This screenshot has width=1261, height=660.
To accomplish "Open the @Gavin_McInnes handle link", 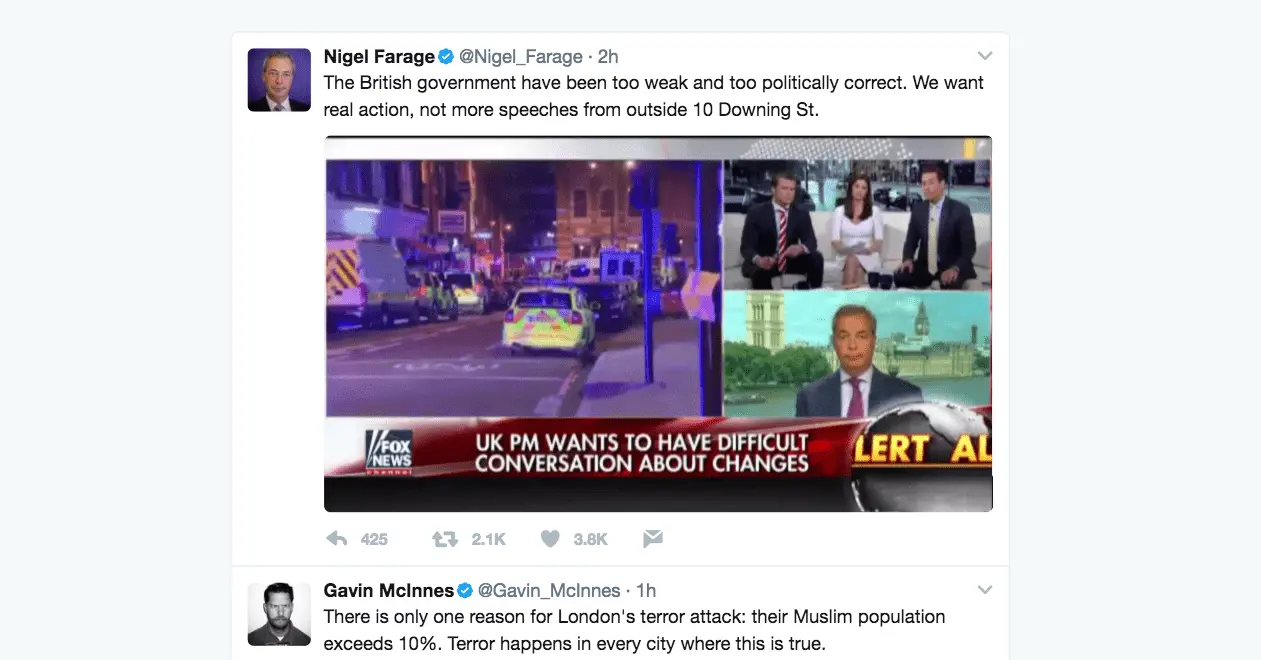I will coord(548,590).
